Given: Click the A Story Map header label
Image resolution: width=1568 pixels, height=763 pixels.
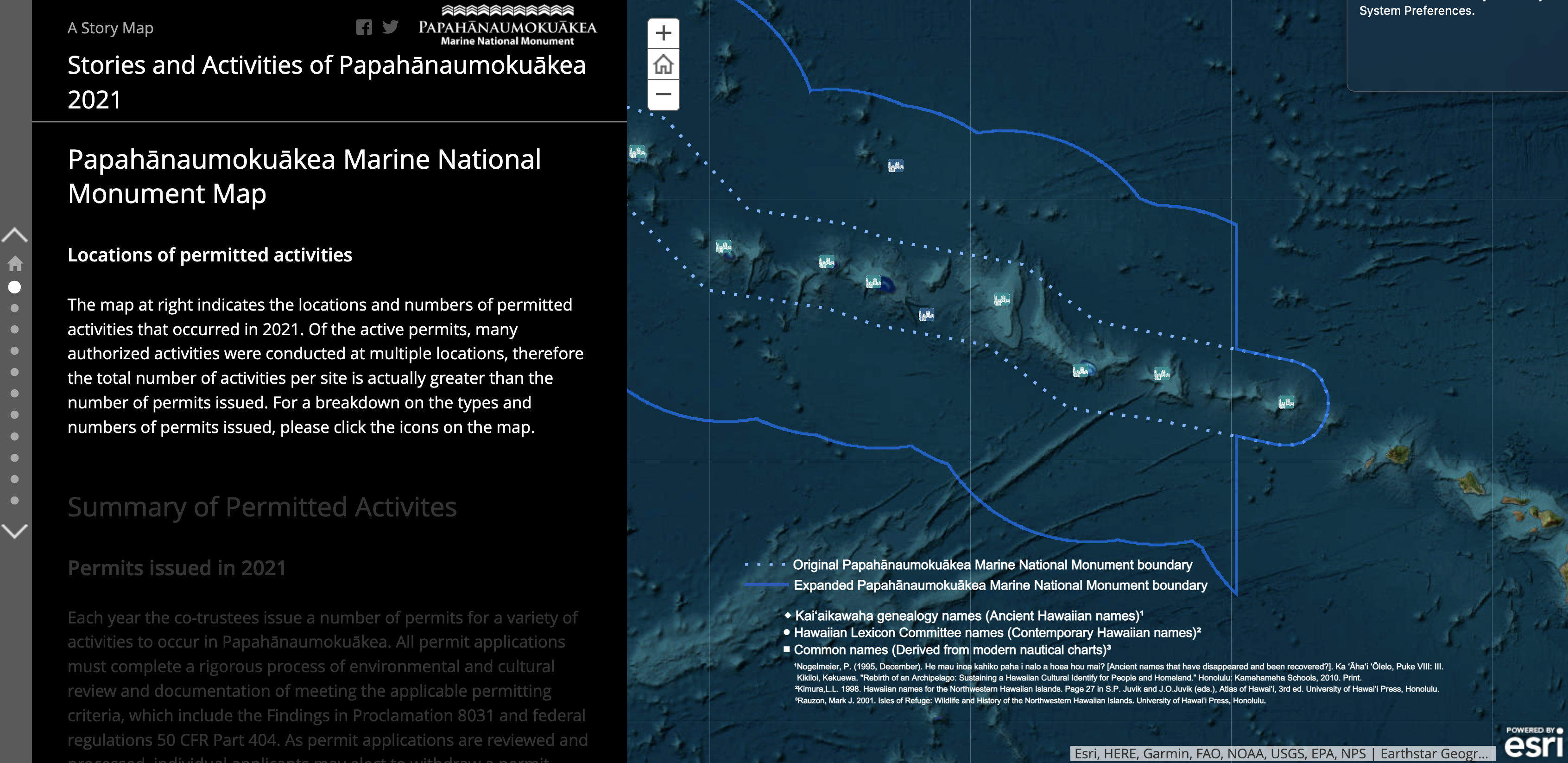Looking at the screenshot, I should point(110,27).
